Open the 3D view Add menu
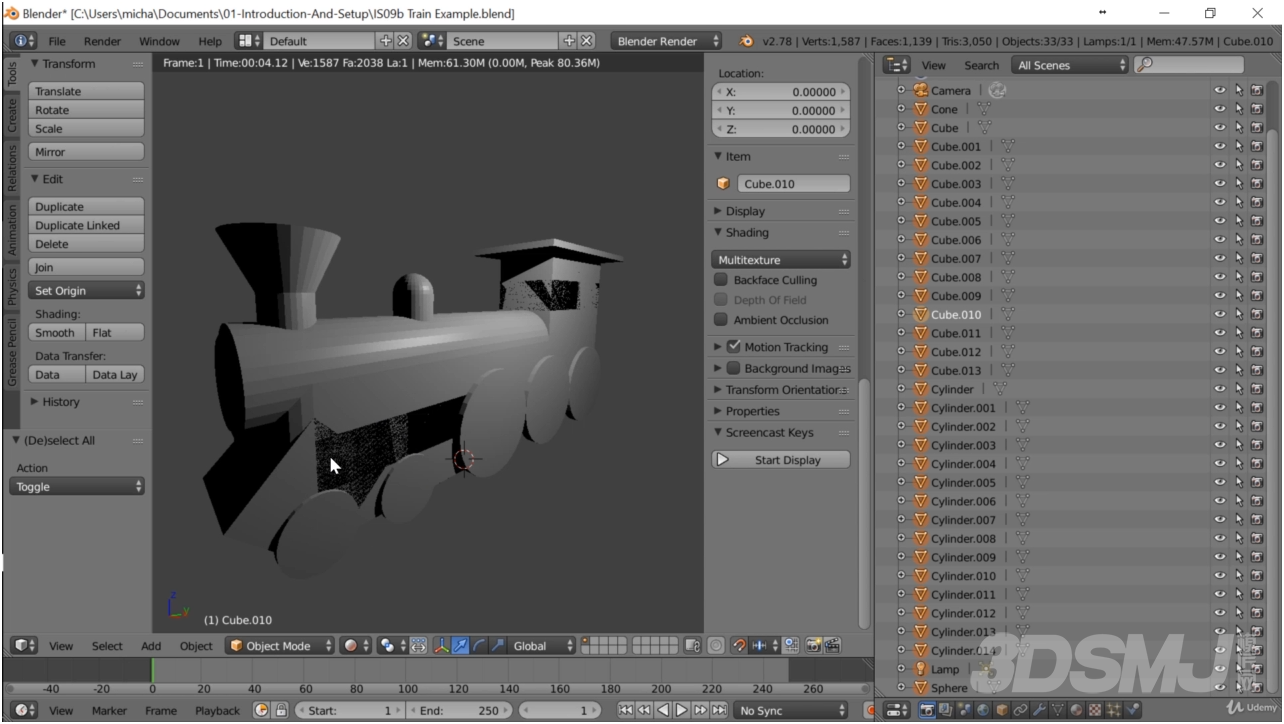The height and width of the screenshot is (724, 1284). (x=151, y=646)
